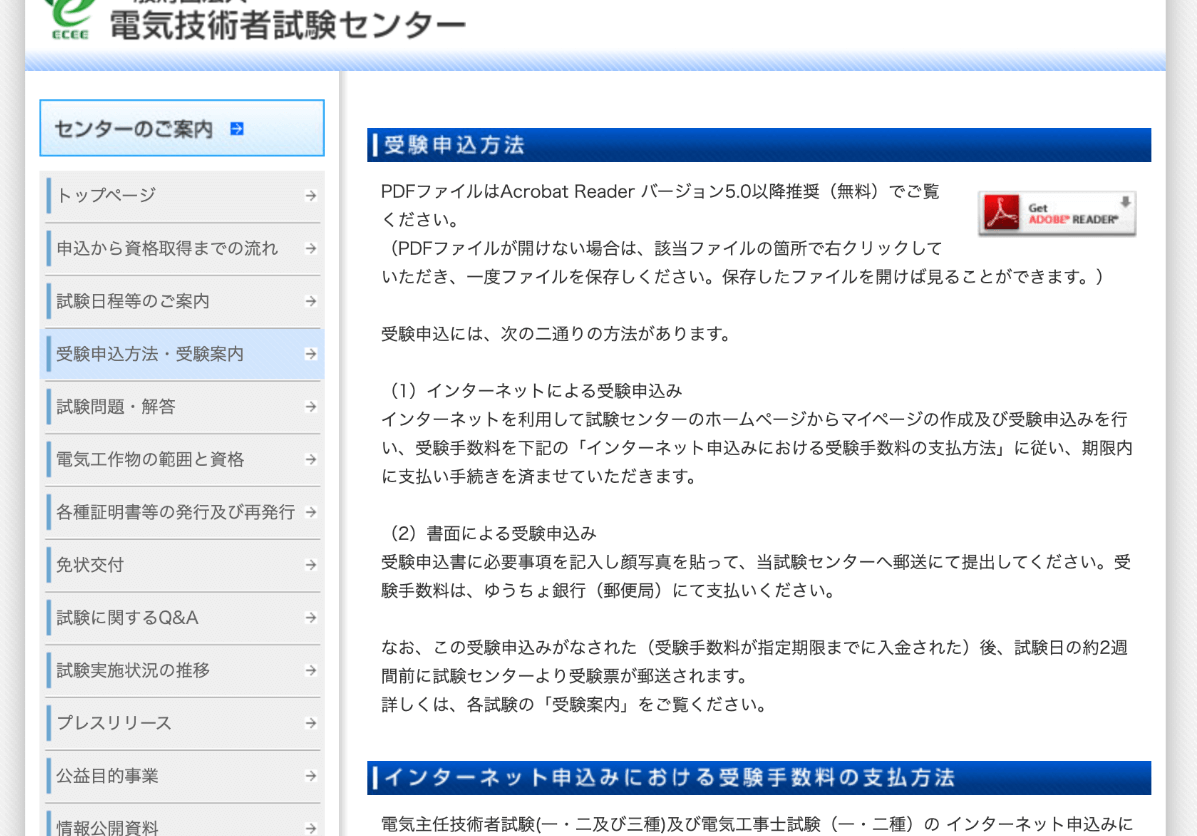This screenshot has height=836, width=1197.
Task: Click the text （2）書面による受験申込み
Action: pos(489,533)
